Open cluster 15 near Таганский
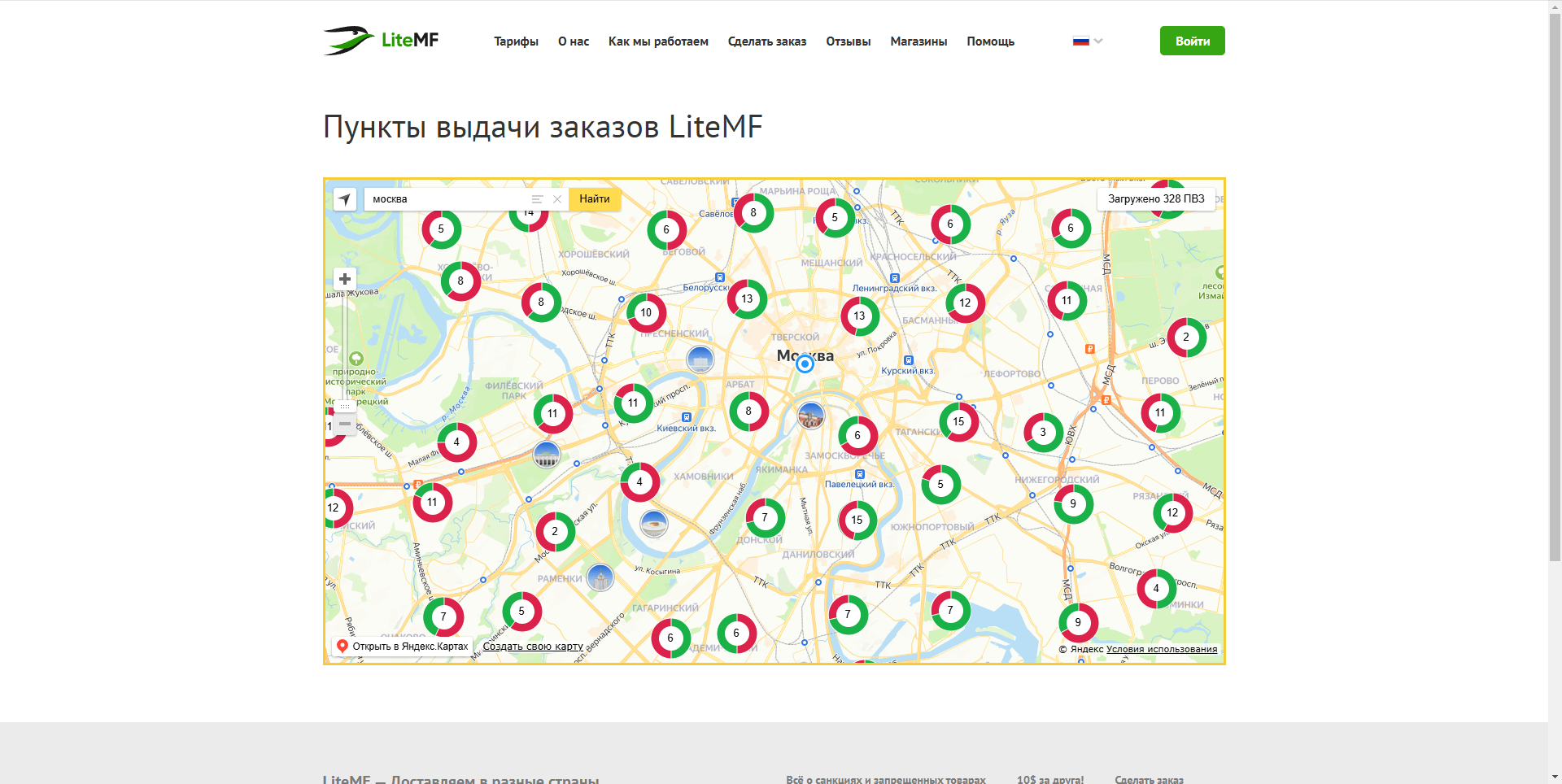Viewport: 1562px width, 784px height. pos(958,422)
